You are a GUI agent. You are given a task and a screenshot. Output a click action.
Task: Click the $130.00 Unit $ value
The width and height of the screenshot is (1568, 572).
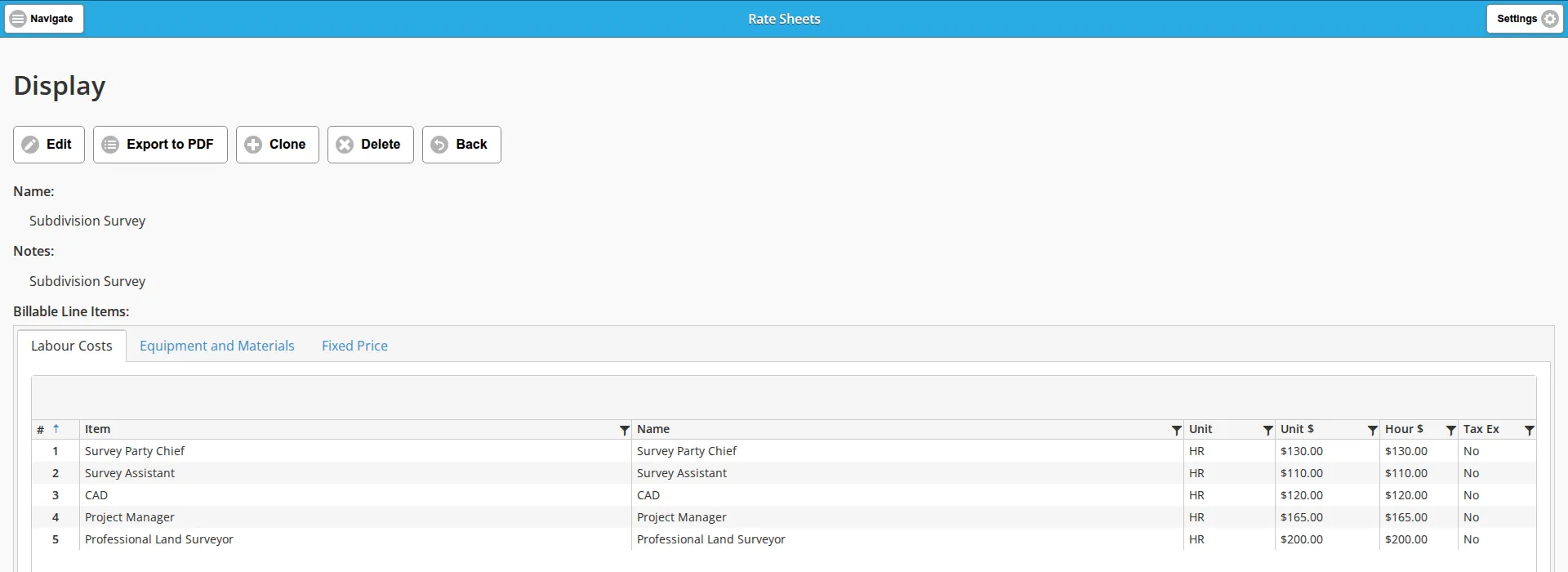(x=1302, y=451)
